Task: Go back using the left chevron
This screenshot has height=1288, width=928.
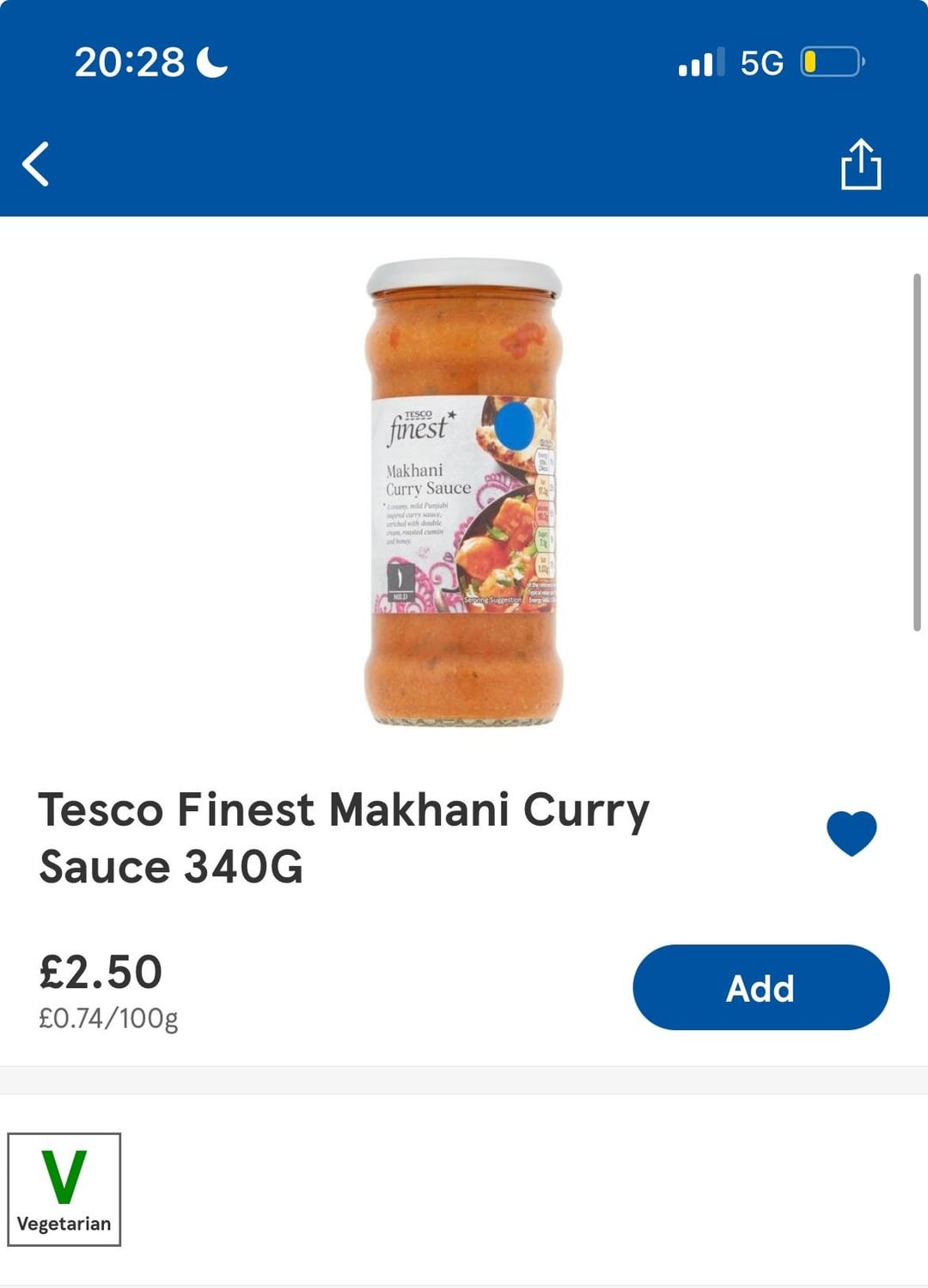Action: coord(36,164)
